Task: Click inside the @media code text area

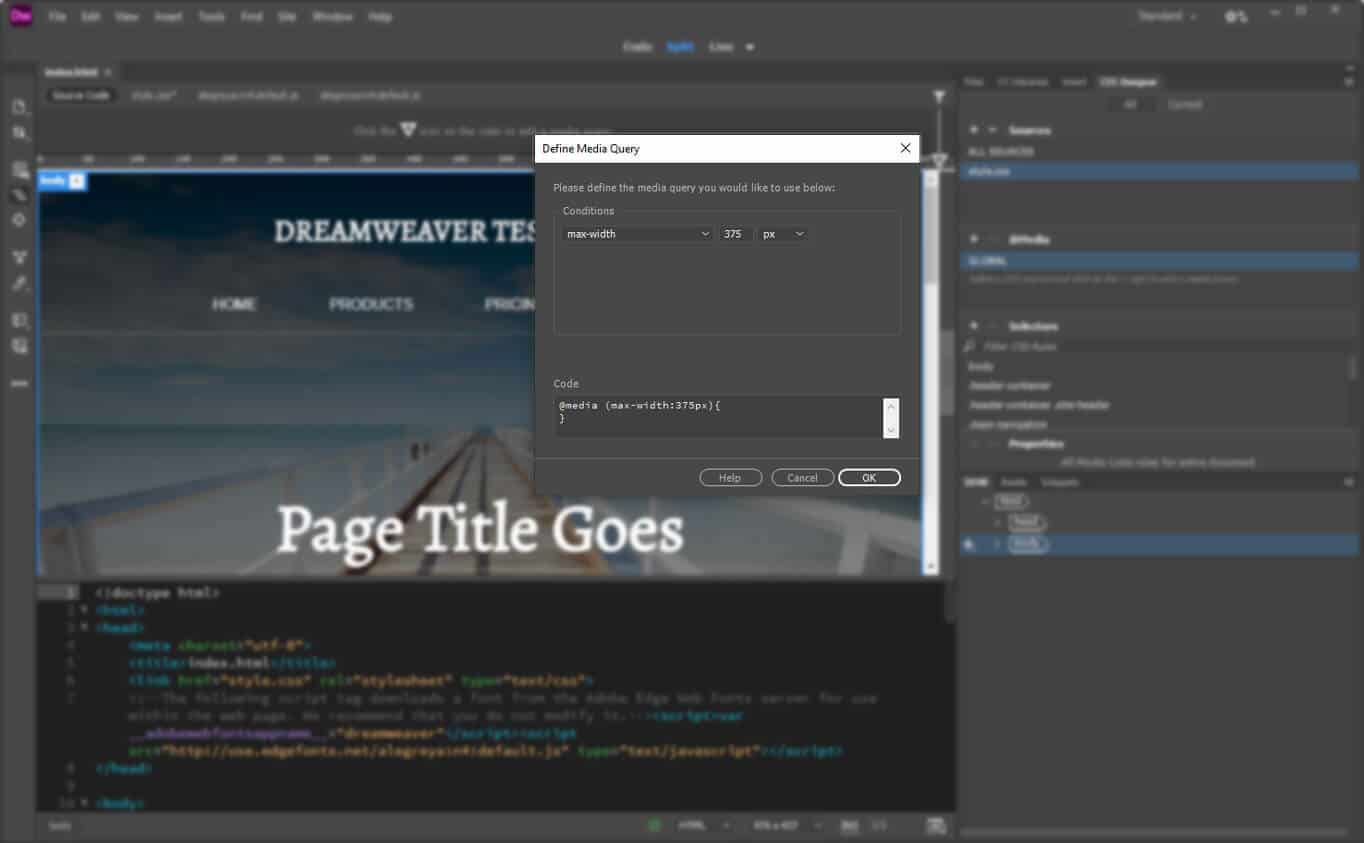Action: [719, 417]
